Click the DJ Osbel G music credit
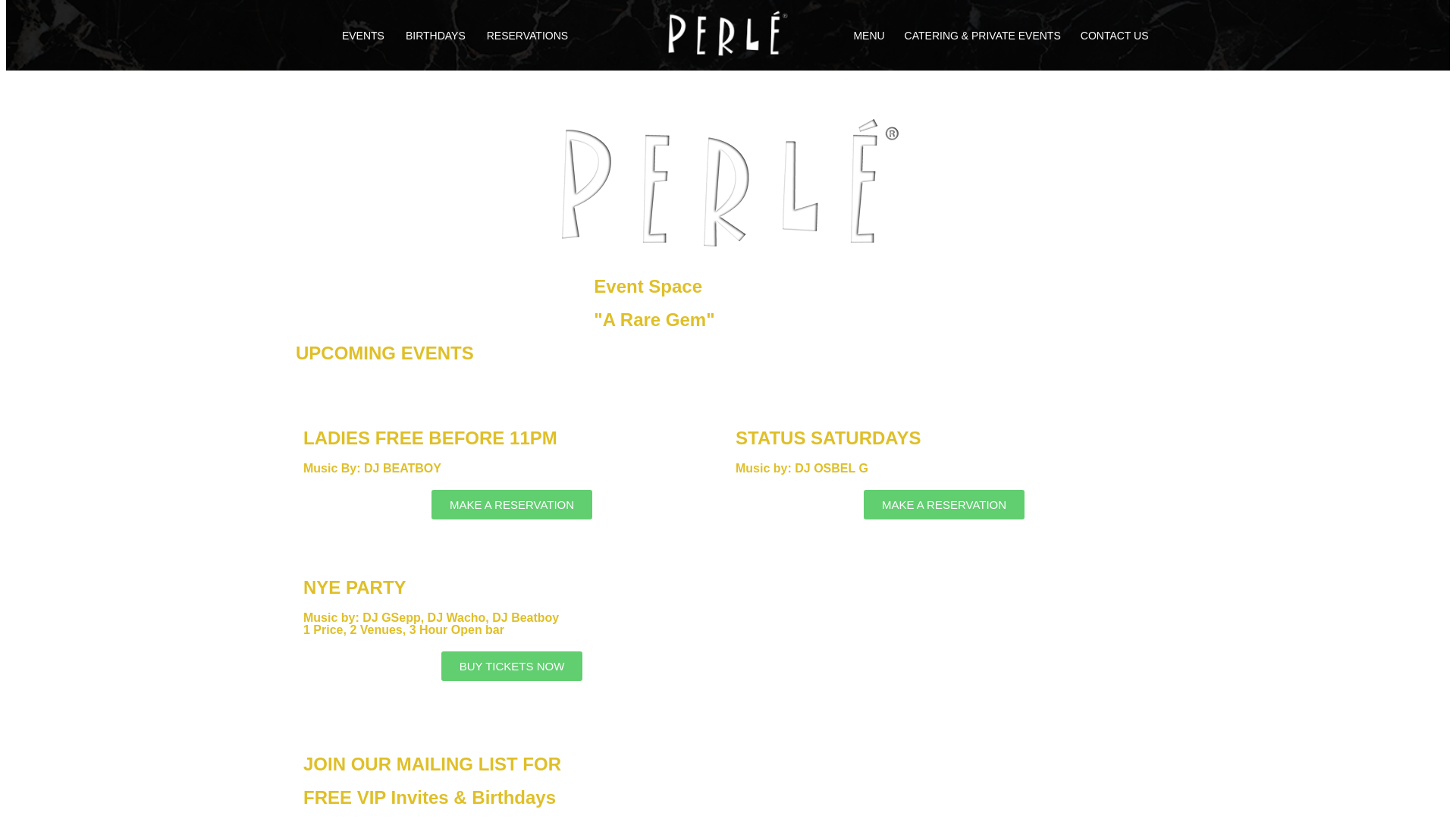The image size is (1456, 819). (802, 469)
